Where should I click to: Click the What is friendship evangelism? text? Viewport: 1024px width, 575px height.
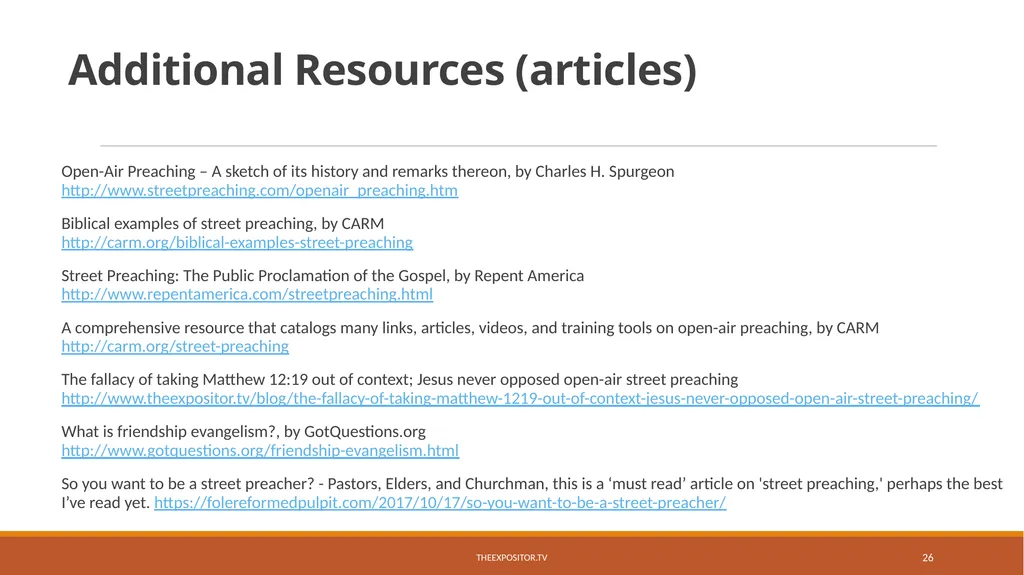pos(244,431)
